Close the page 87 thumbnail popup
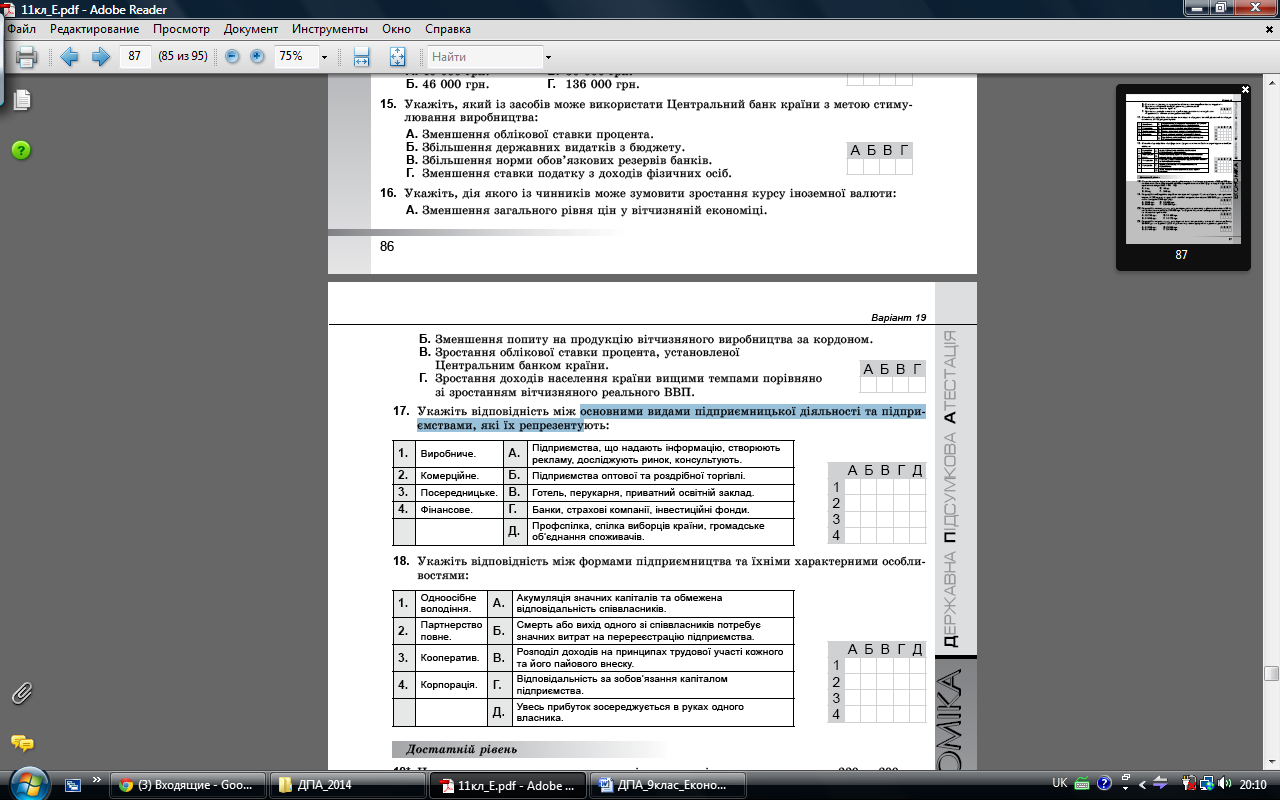The image size is (1280, 800). tap(1245, 90)
